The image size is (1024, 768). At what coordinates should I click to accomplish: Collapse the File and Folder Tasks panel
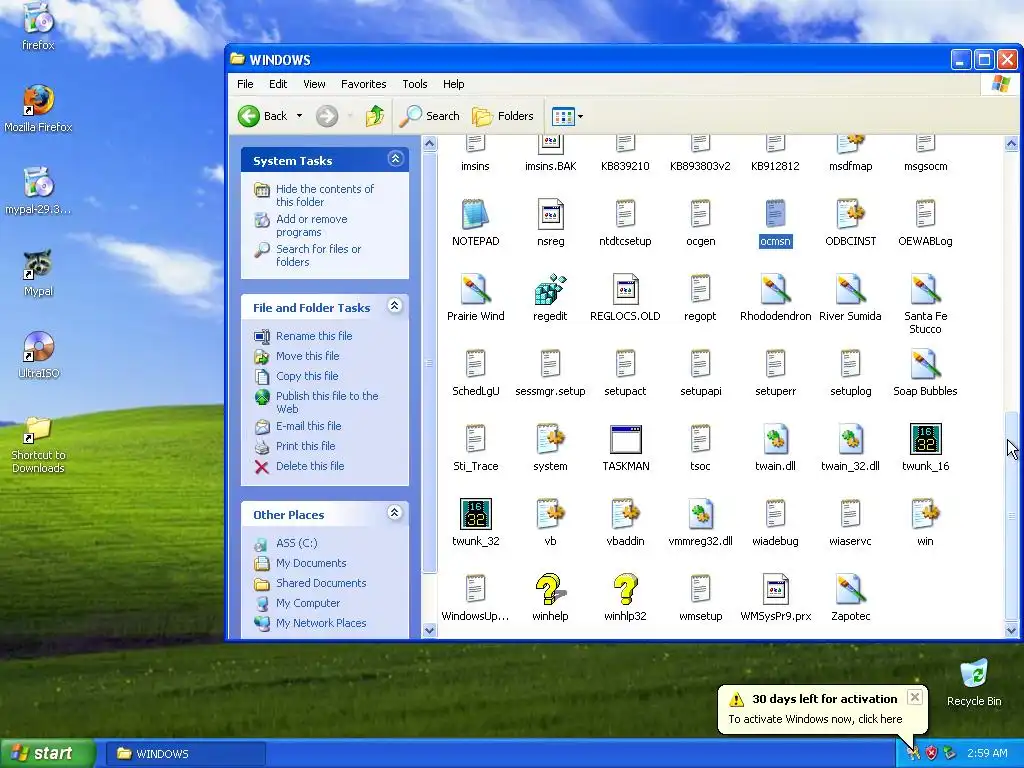(x=394, y=306)
